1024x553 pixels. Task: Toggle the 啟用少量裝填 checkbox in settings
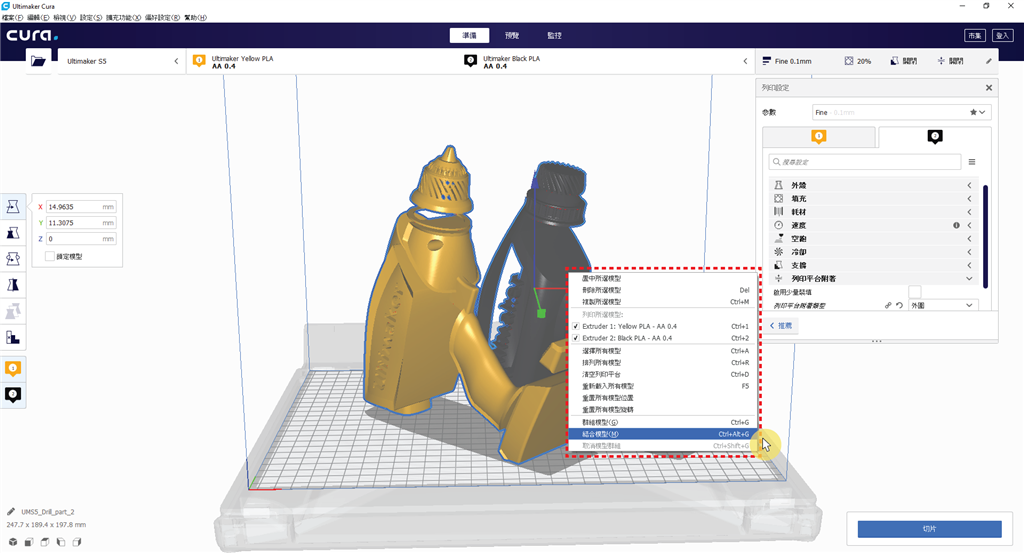pyautogui.click(x=914, y=291)
